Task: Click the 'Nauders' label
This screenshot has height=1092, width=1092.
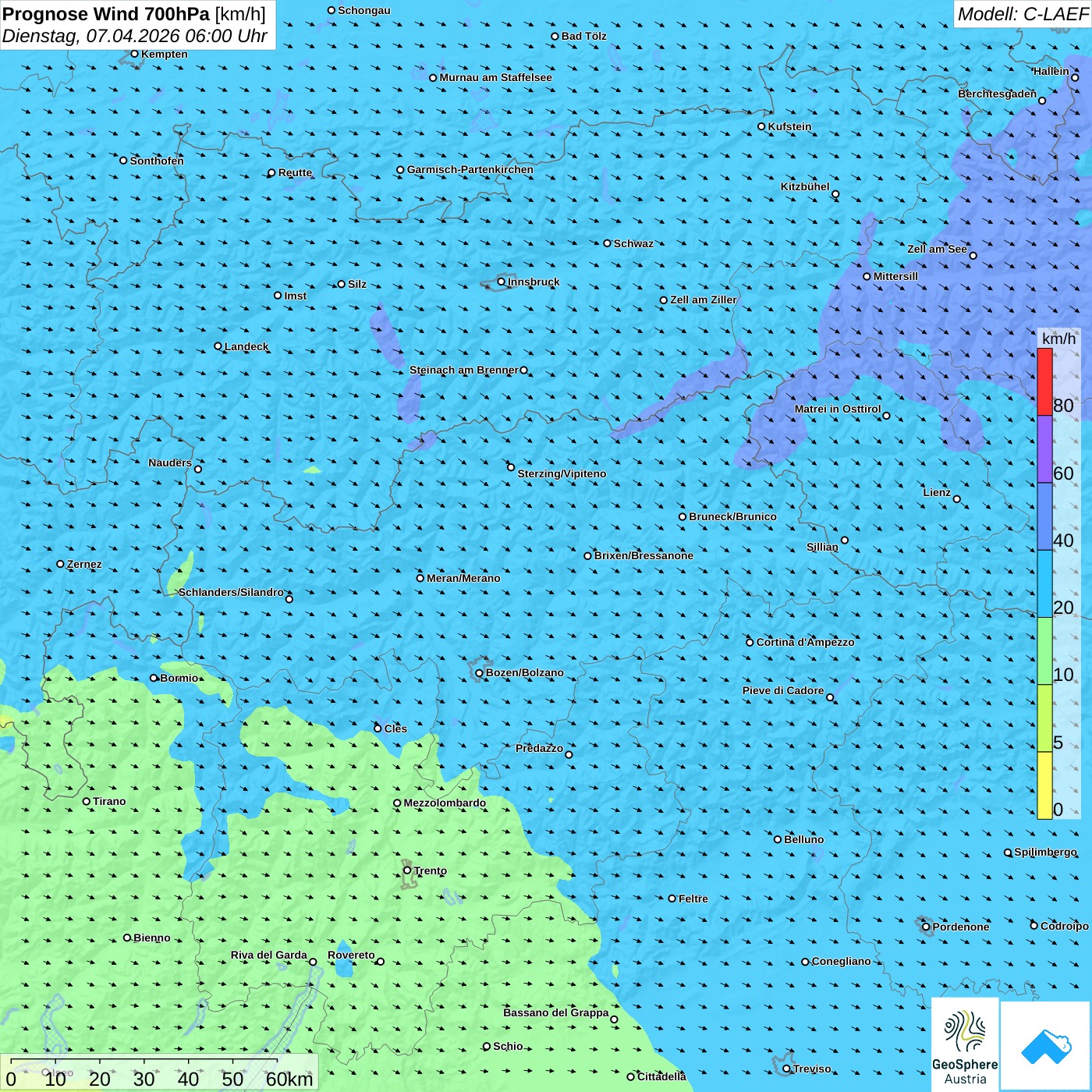Action: point(170,463)
